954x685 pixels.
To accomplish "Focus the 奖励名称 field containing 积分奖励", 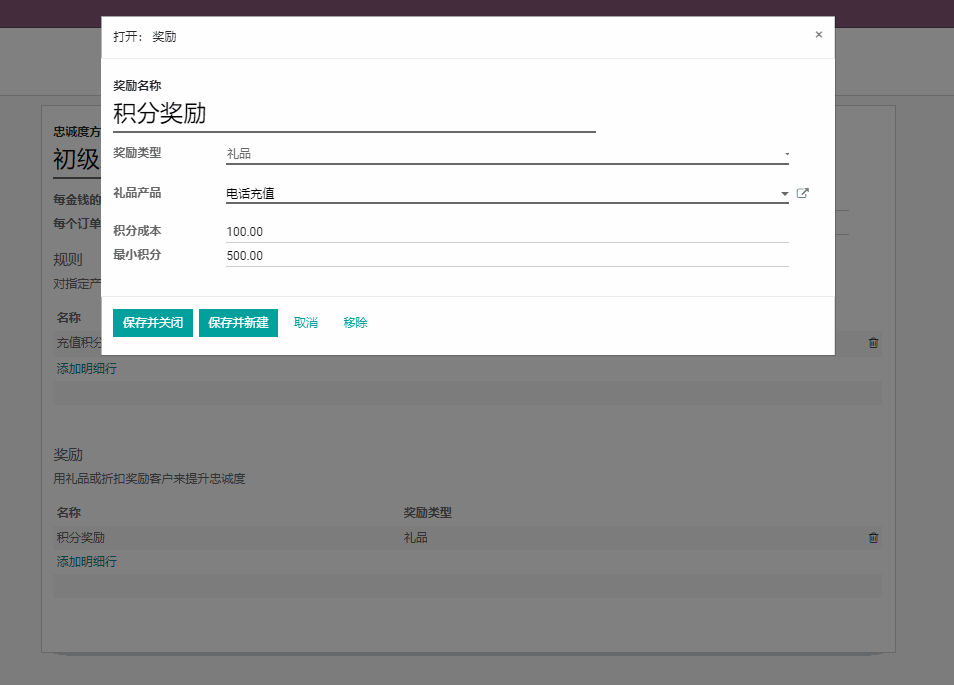I will (x=354, y=114).
